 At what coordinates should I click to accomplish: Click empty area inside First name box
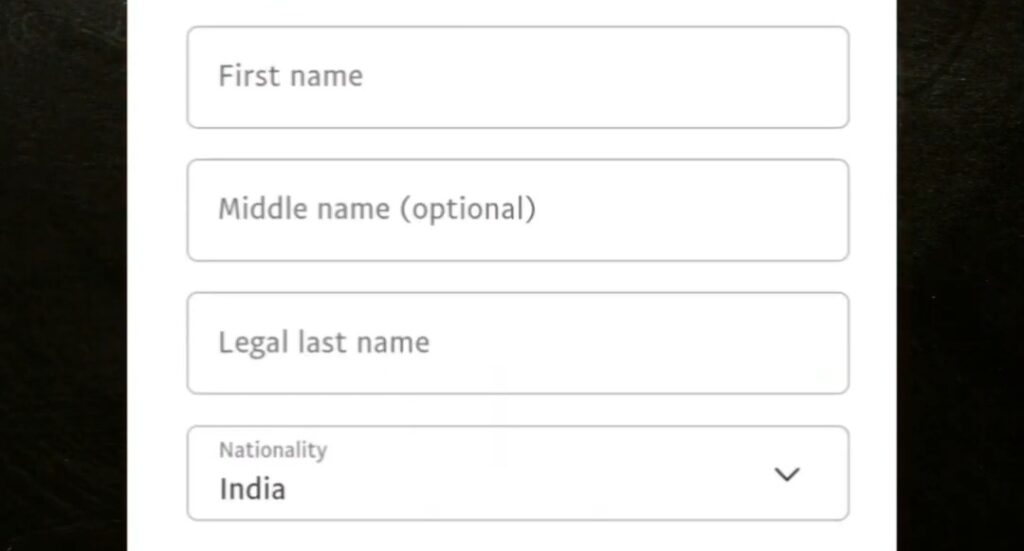607,77
